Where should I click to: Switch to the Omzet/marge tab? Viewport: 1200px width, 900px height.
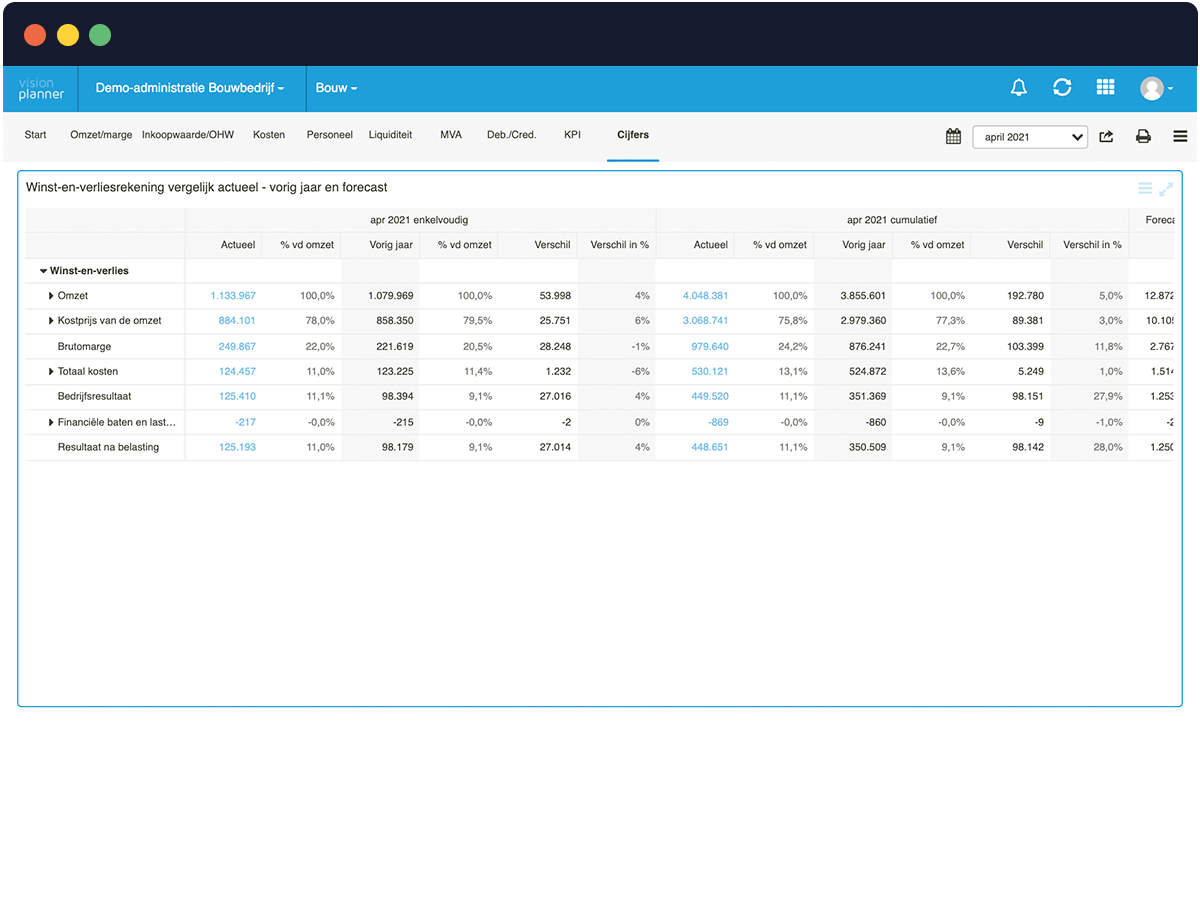pyautogui.click(x=101, y=134)
